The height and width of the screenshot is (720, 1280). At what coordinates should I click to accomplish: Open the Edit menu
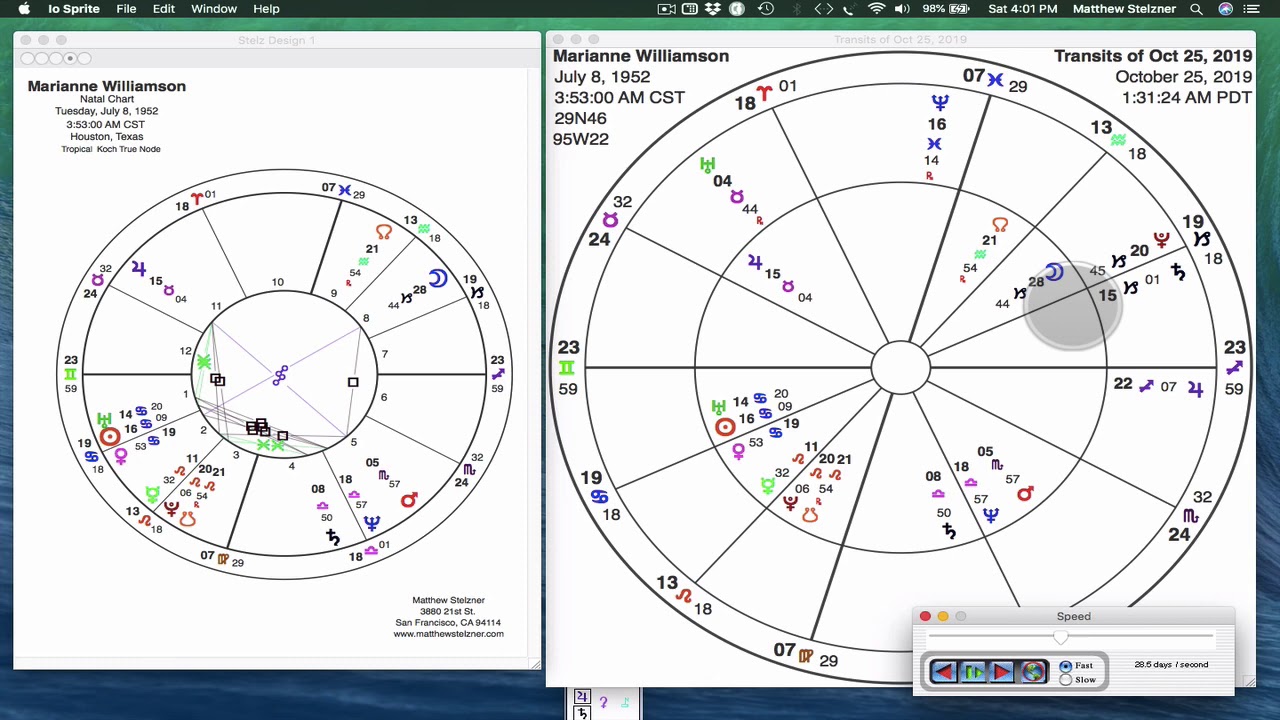164,9
